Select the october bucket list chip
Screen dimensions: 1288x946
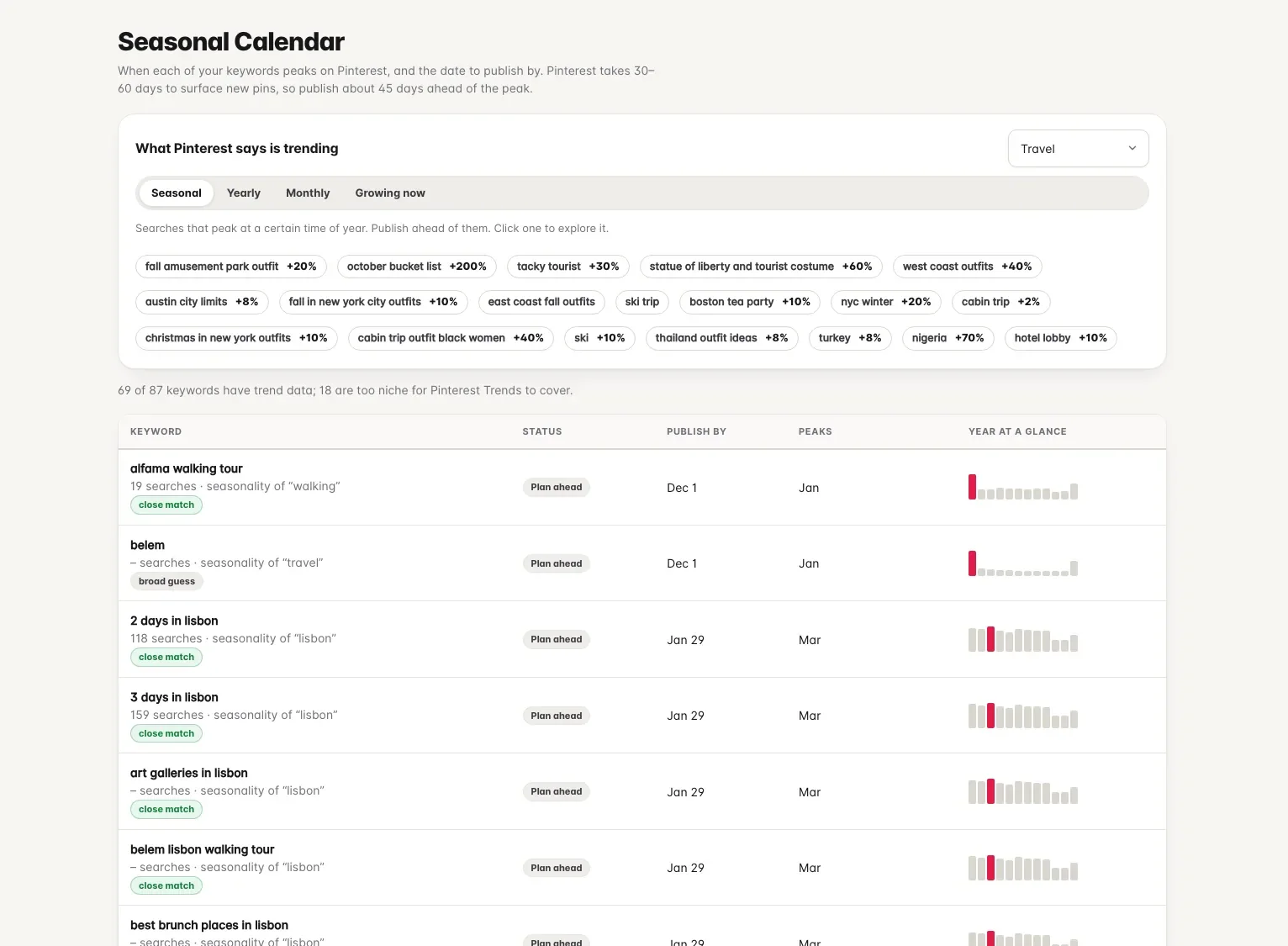click(417, 267)
